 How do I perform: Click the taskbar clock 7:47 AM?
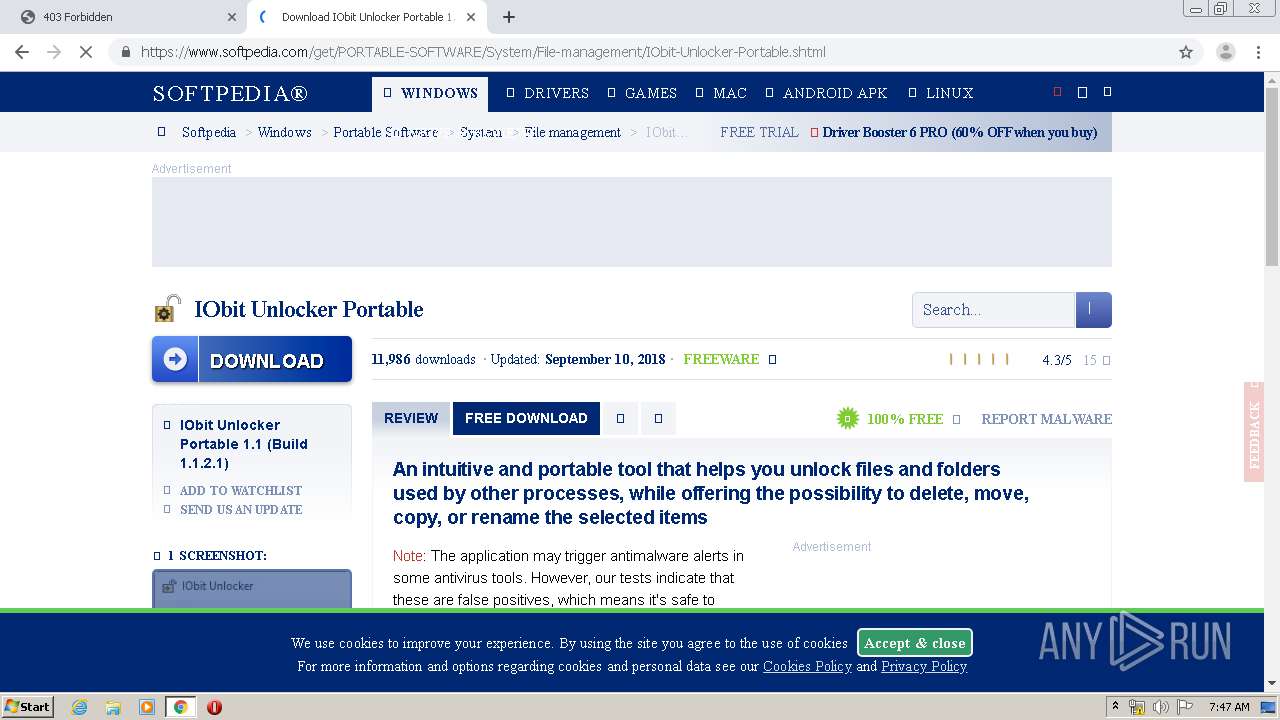[1229, 707]
